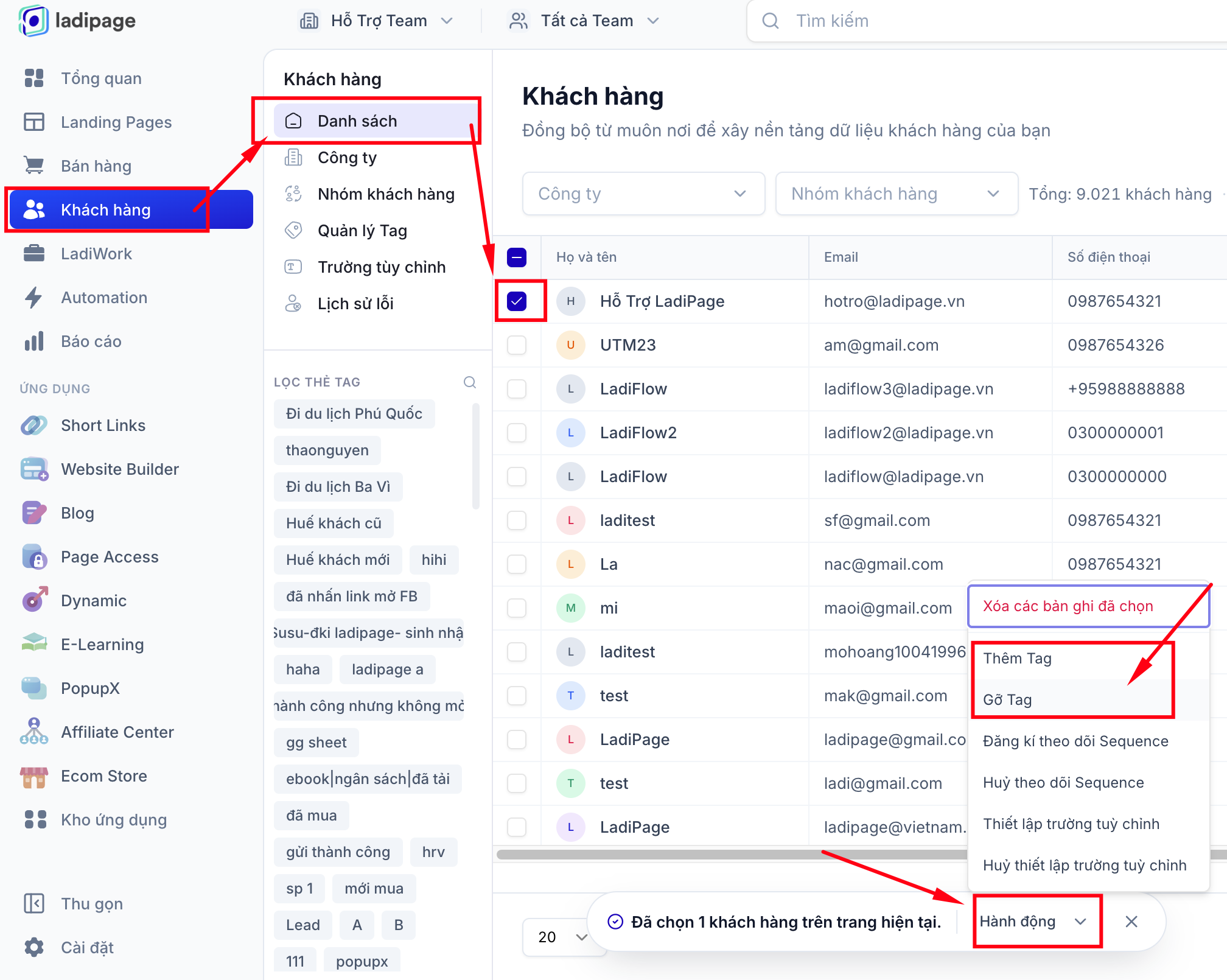Open the Ecom Store app icon
Screen dimensions: 1227x980
click(x=34, y=776)
